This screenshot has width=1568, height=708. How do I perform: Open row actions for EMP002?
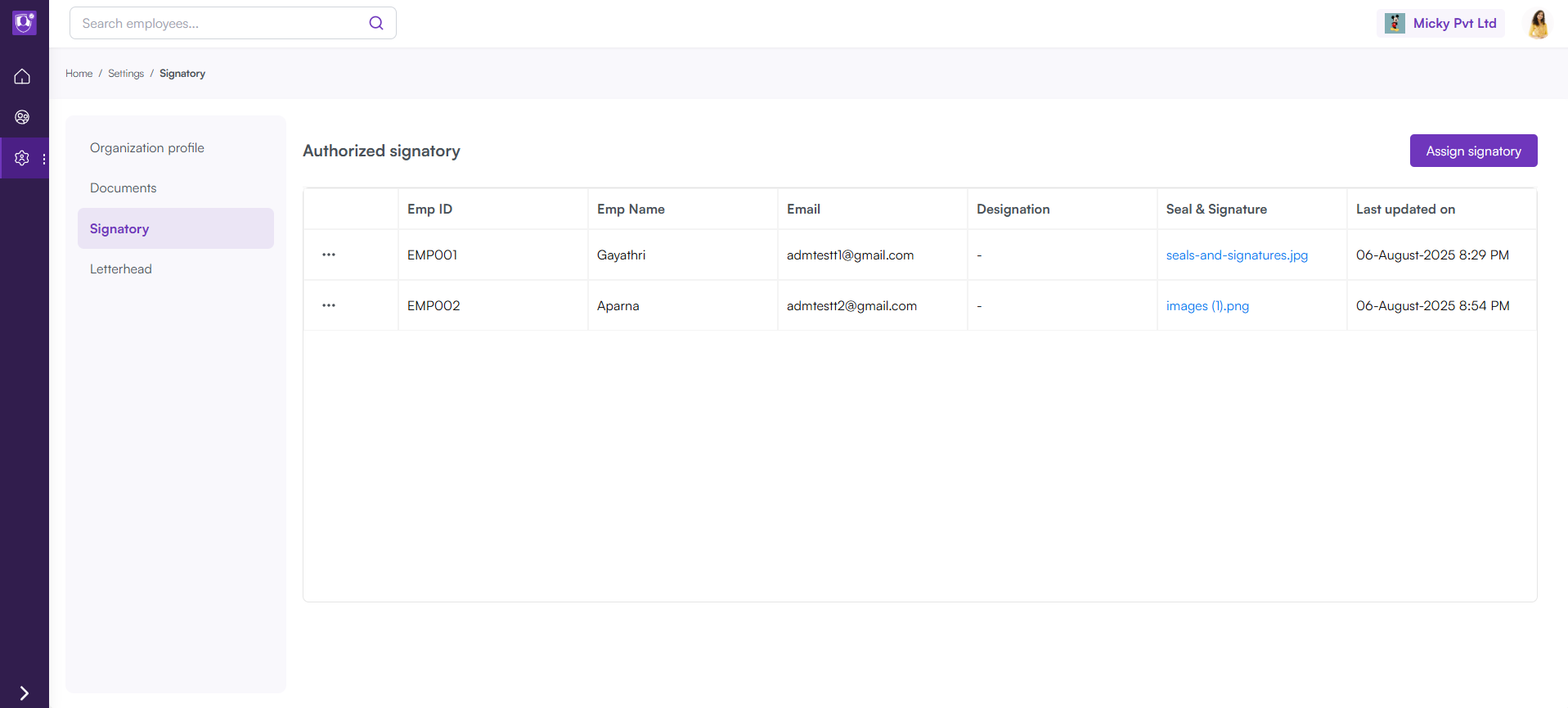(x=329, y=305)
